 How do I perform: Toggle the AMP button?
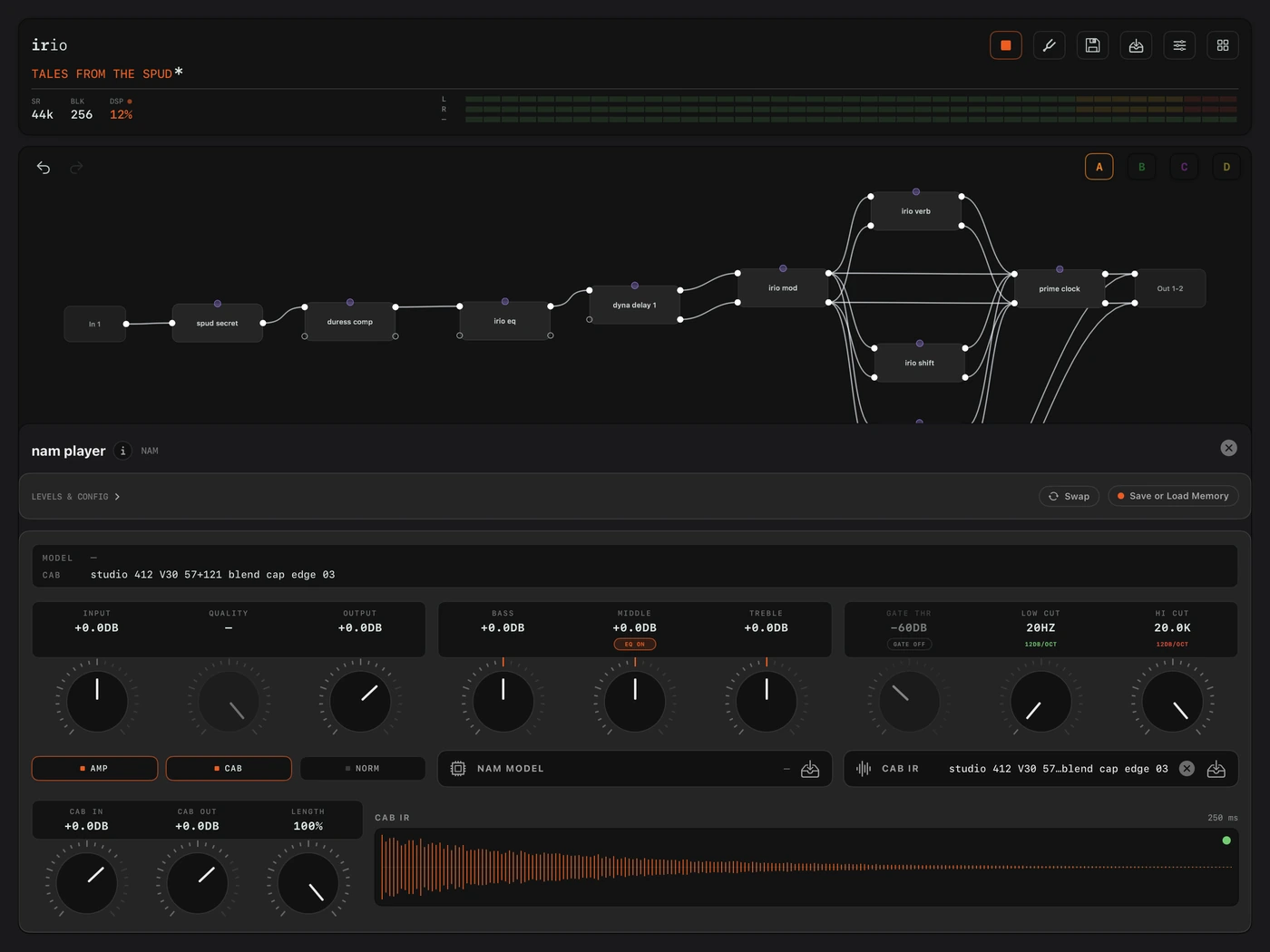pos(94,768)
